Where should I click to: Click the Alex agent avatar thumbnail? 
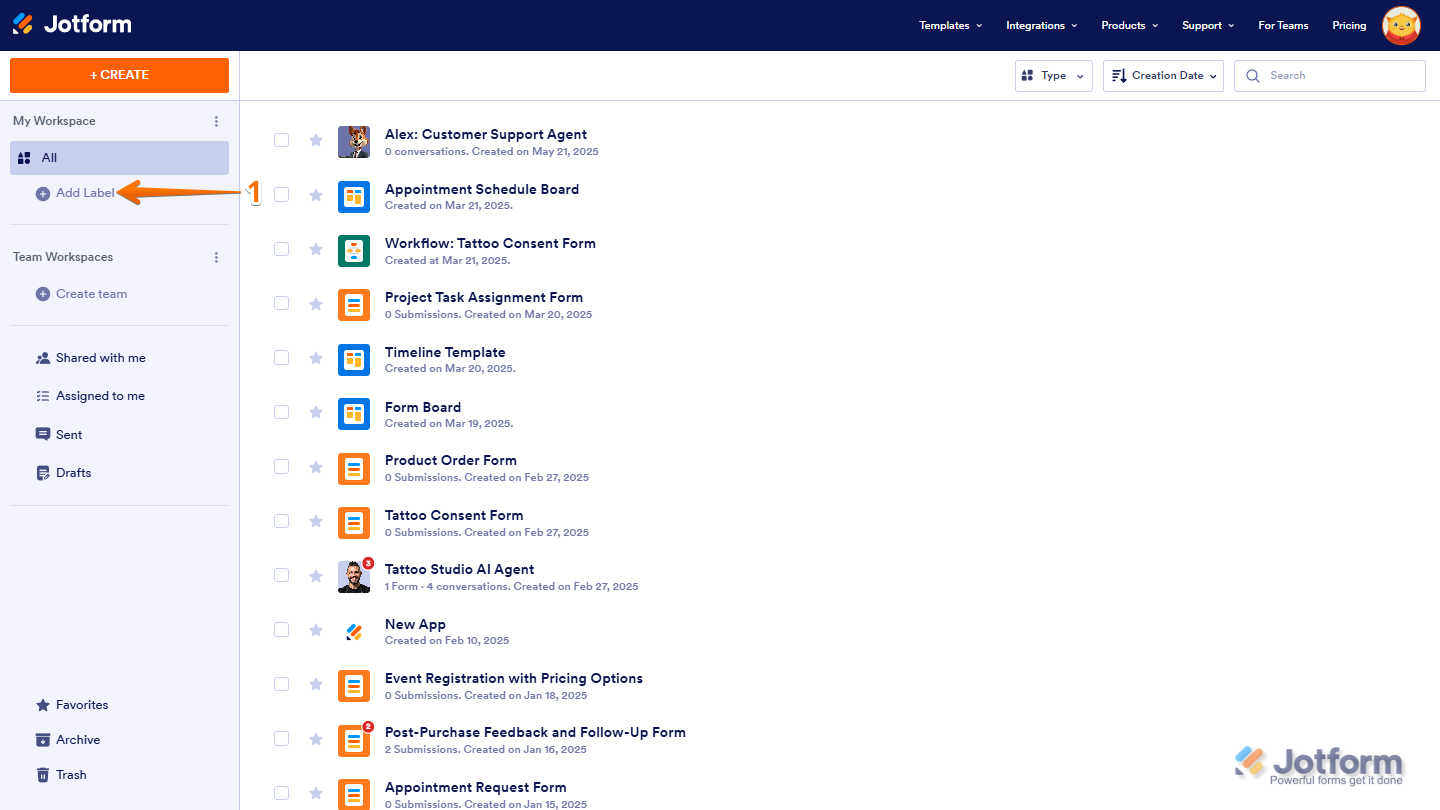tap(354, 142)
